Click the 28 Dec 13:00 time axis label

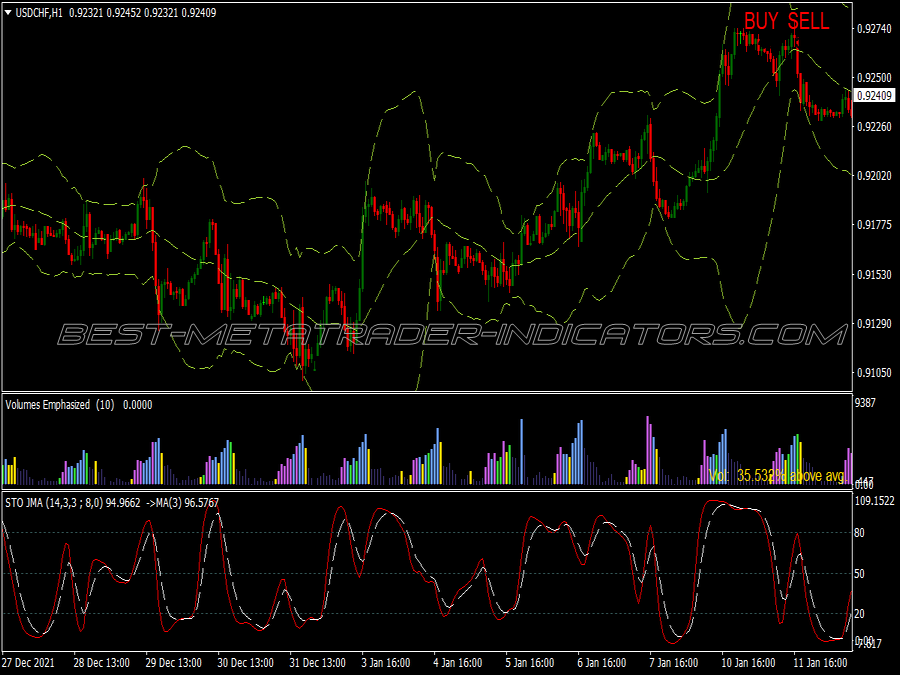point(102,662)
